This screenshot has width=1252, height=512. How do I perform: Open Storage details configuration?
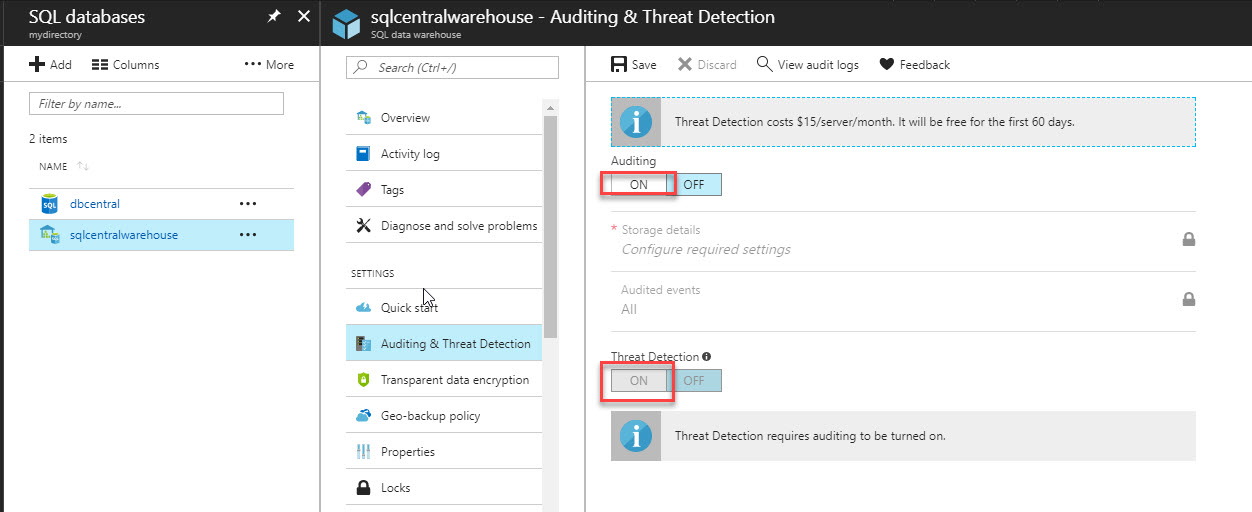pyautogui.click(x=903, y=240)
